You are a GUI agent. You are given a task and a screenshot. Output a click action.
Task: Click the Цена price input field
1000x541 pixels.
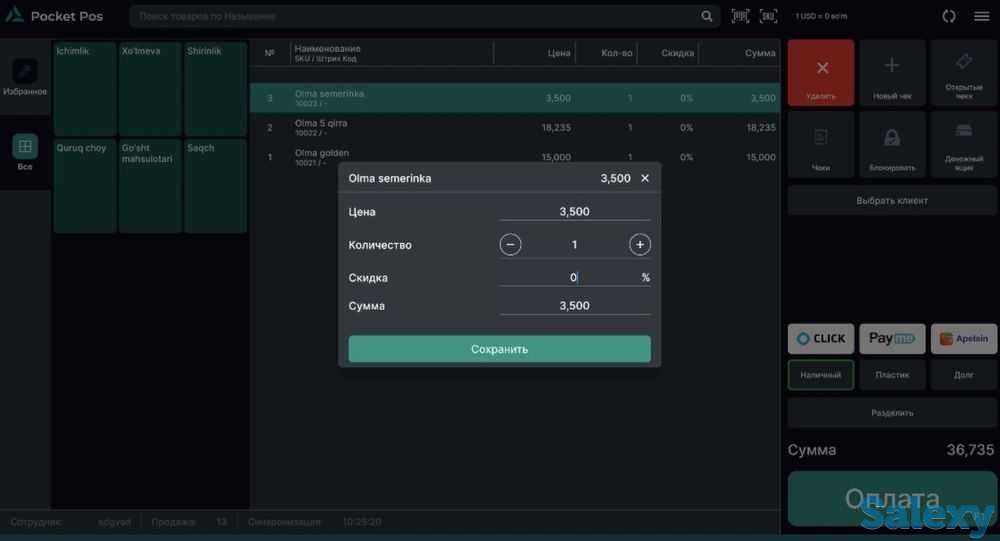point(575,212)
